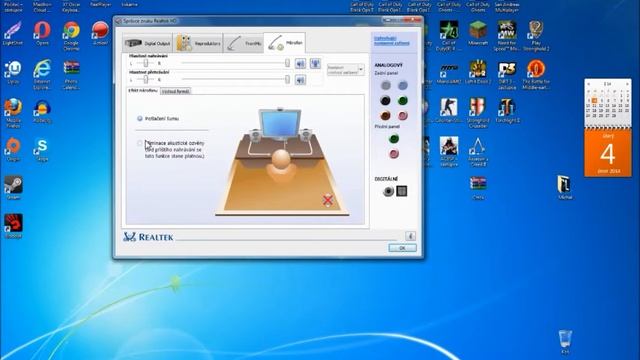Viewport: 640px width, 360px height.
Task: Launch Opera from the desktop
Action: 42,33
